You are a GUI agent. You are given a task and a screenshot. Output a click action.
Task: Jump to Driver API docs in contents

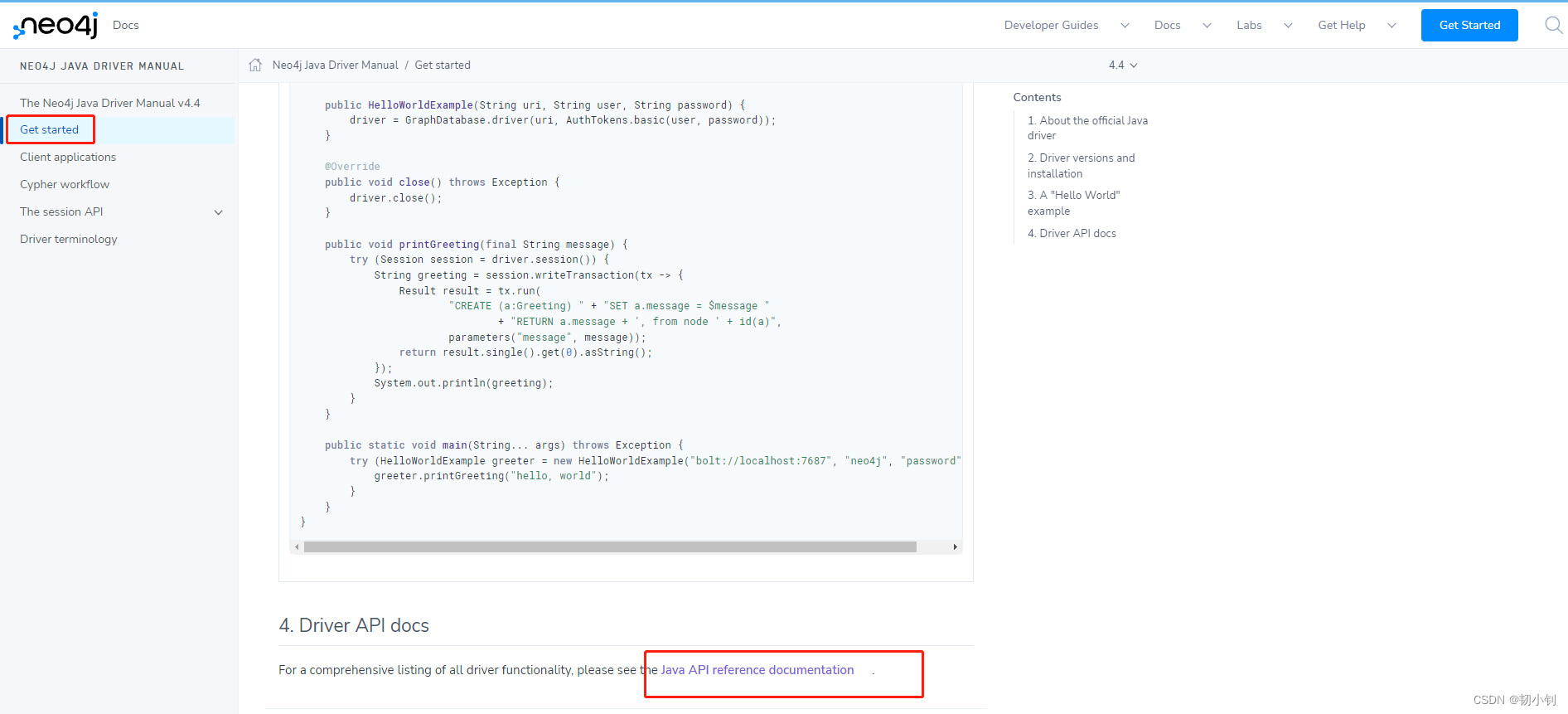1072,233
